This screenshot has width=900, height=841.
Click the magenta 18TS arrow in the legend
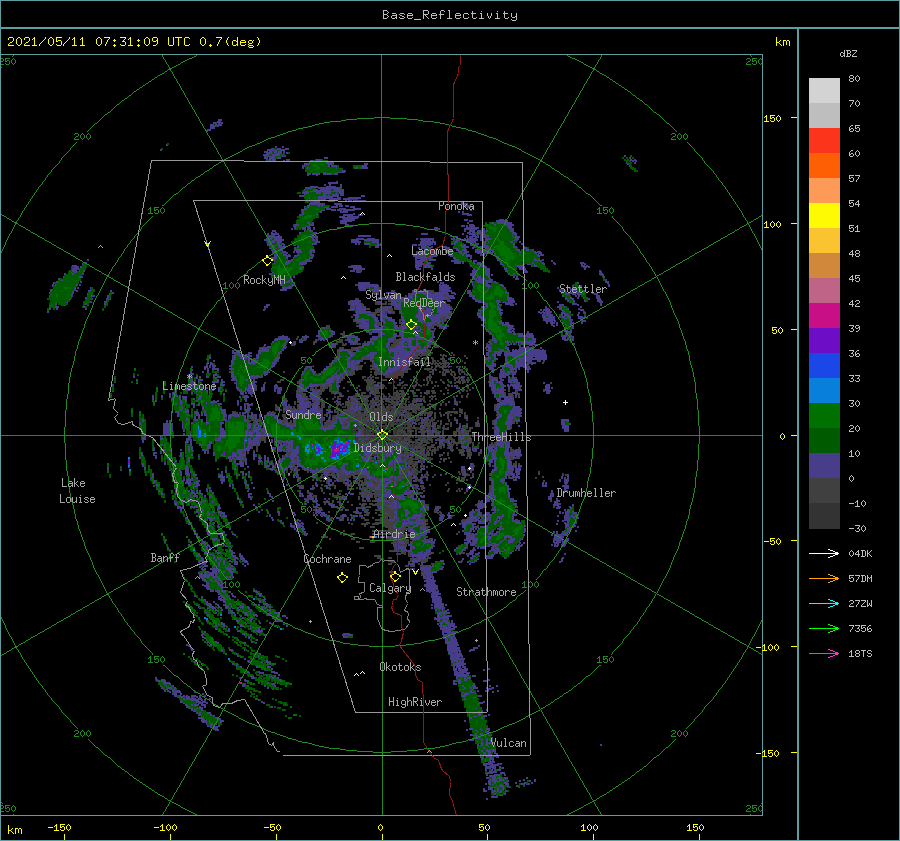point(824,653)
